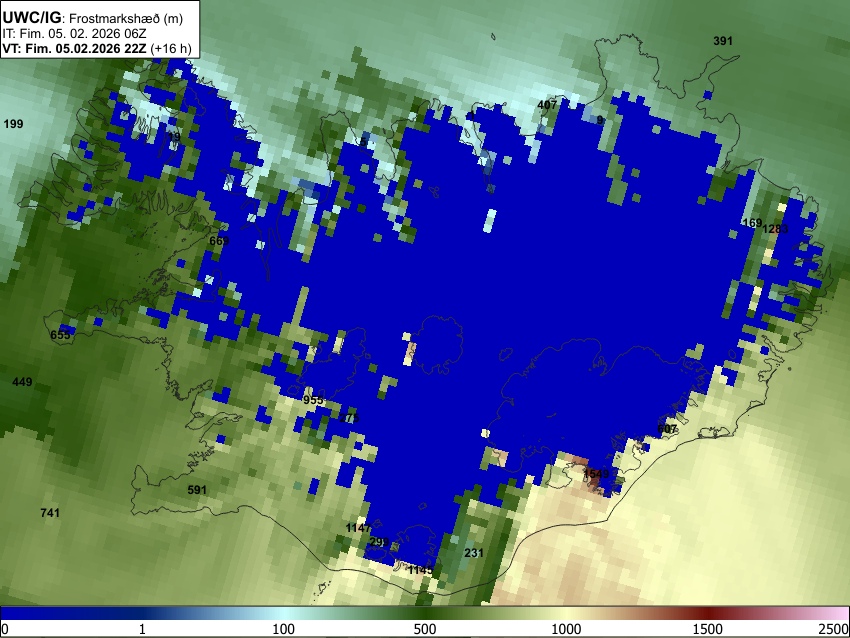Click the map value 231 in the south
Screen dimensions: 850x638
point(474,553)
